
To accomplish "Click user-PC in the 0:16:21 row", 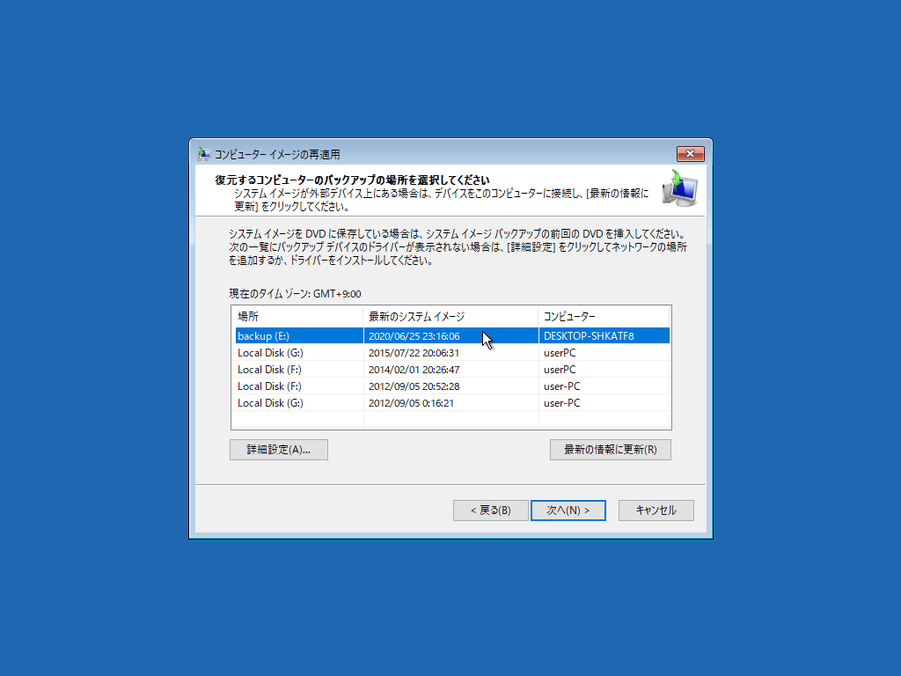I will 562,403.
